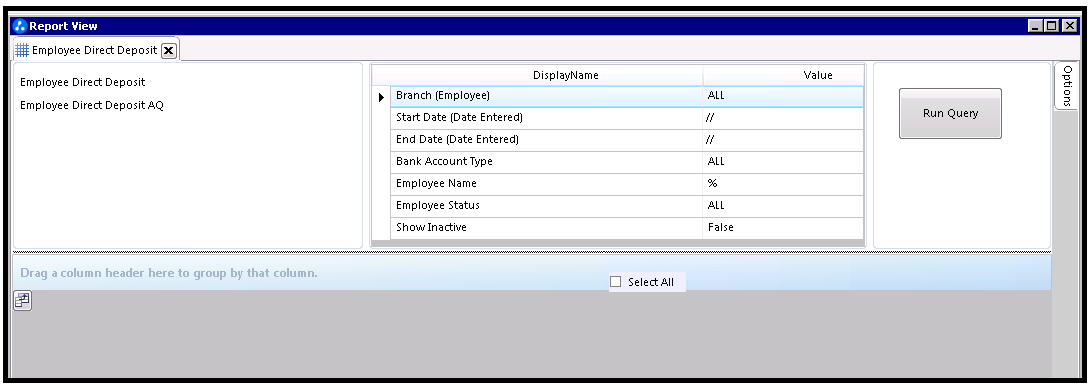Screen dimensions: 1092x389
Task: Switch to the Employee Direct Deposit tab
Action: coord(95,50)
